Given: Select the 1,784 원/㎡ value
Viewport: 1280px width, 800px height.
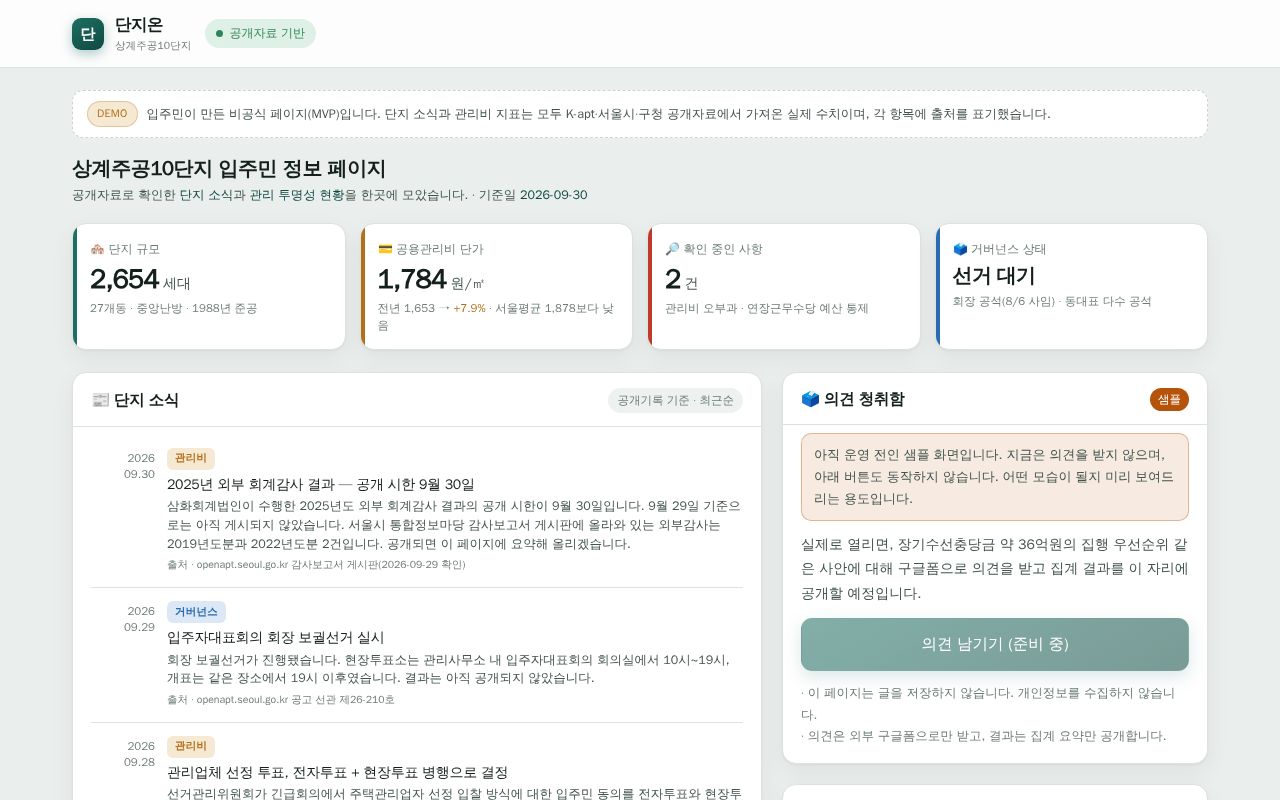Looking at the screenshot, I should point(430,279).
